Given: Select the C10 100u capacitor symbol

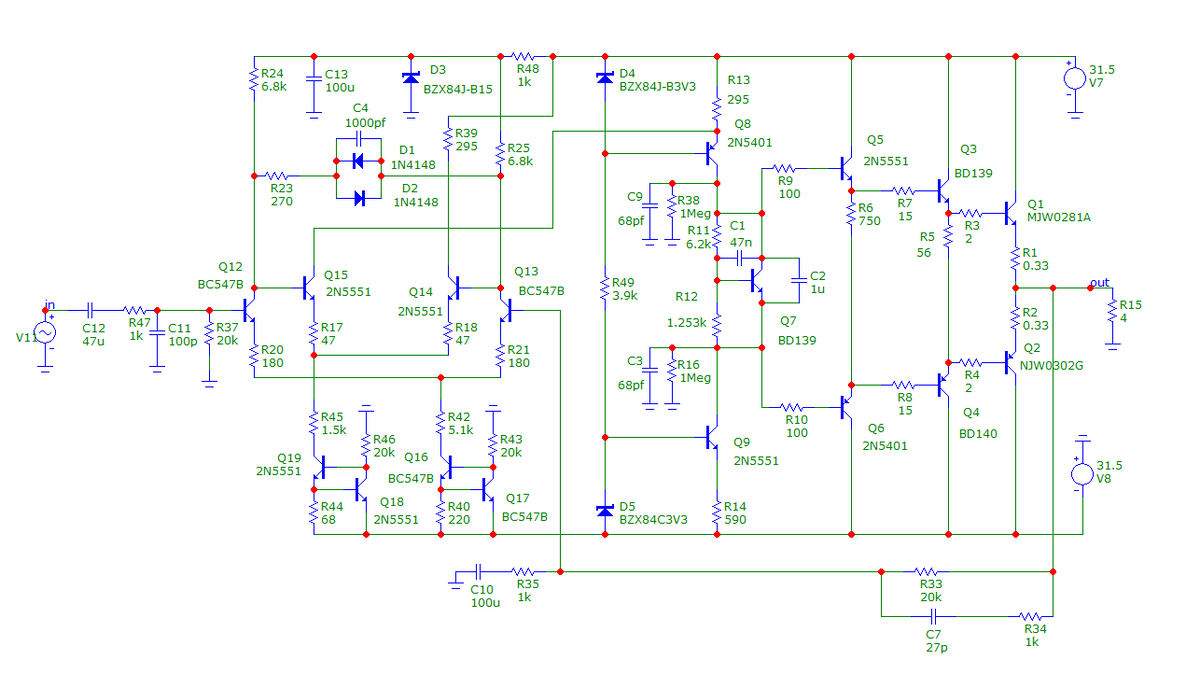Looking at the screenshot, I should click(x=478, y=572).
